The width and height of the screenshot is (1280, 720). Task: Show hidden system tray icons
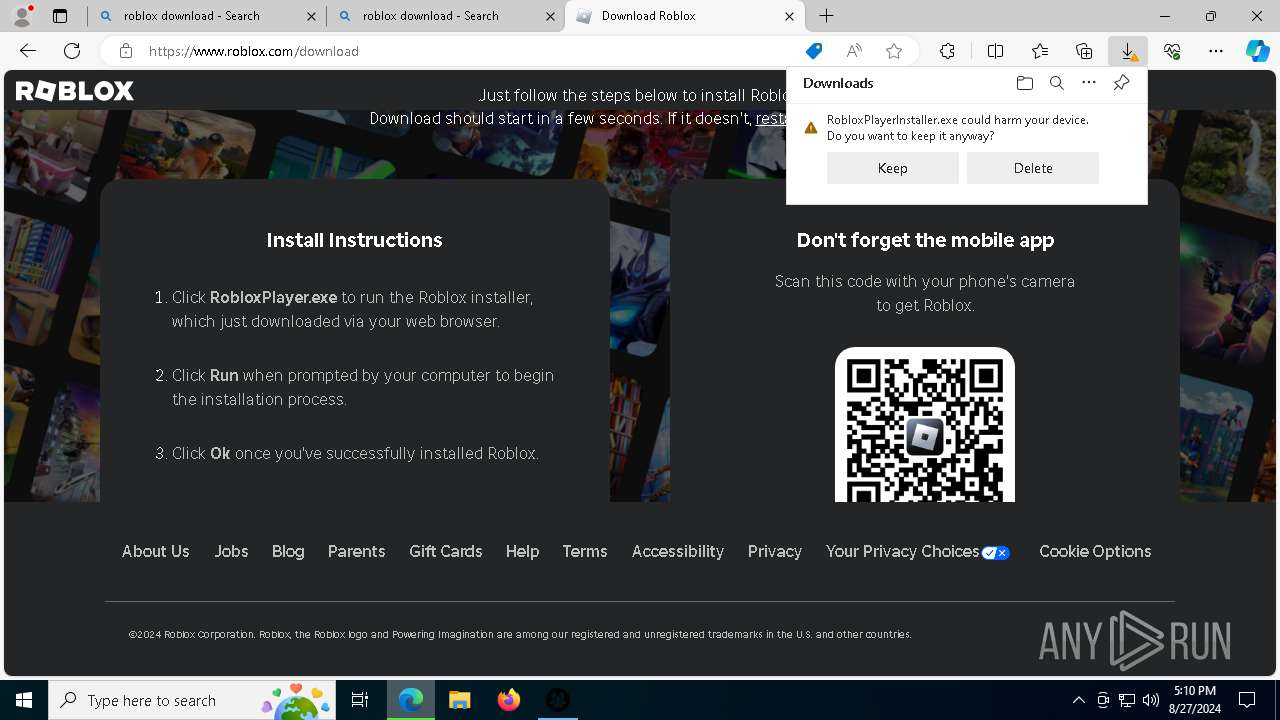[1078, 700]
